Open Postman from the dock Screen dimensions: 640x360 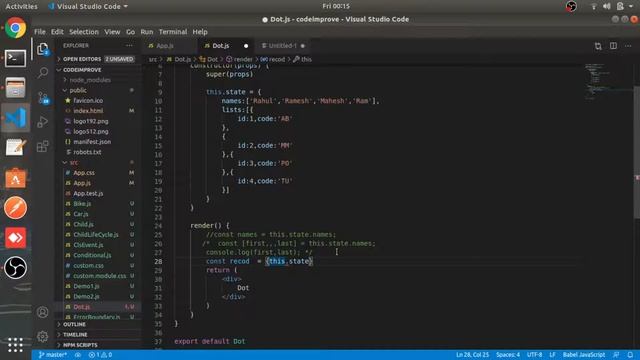16,208
